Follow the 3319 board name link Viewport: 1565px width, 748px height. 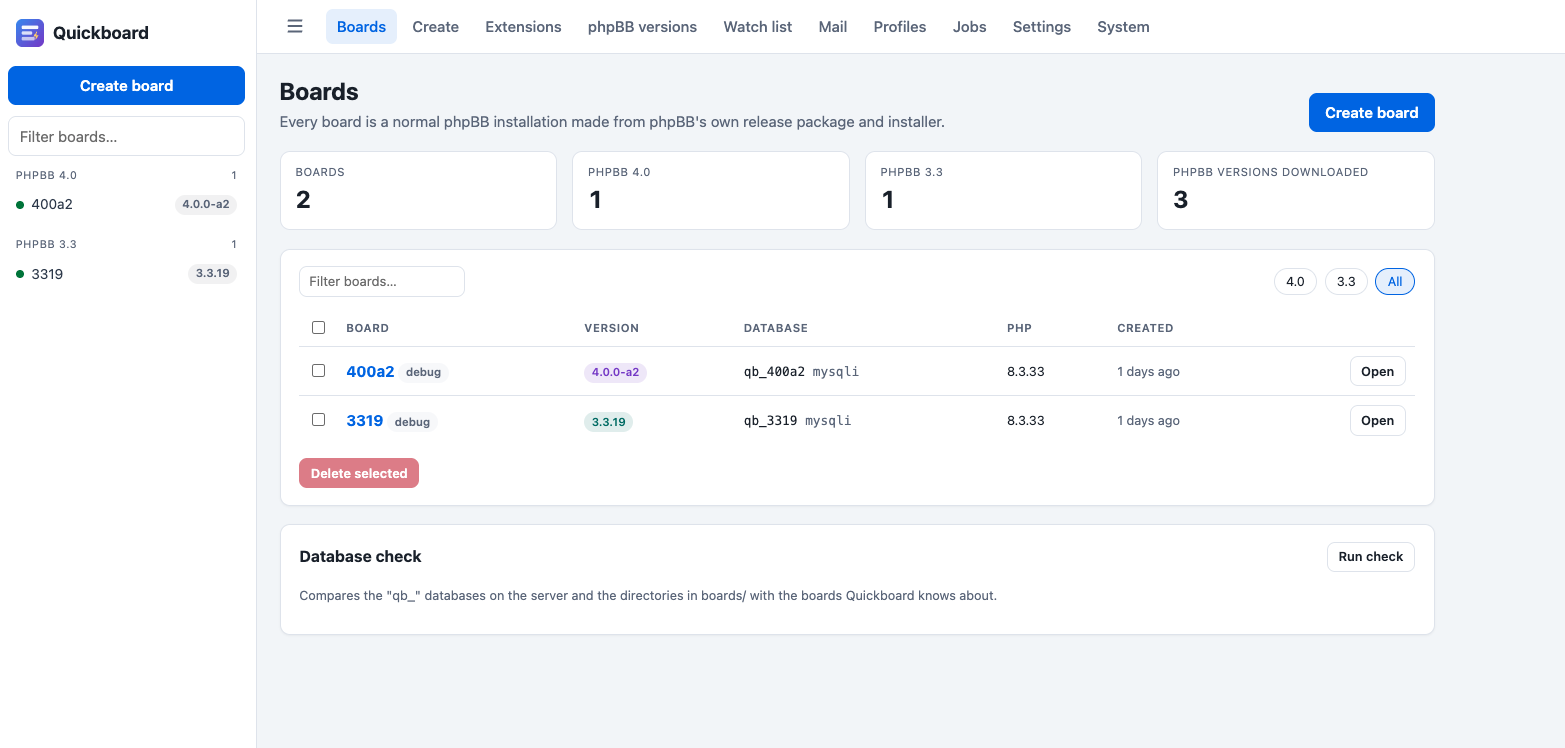click(x=365, y=421)
